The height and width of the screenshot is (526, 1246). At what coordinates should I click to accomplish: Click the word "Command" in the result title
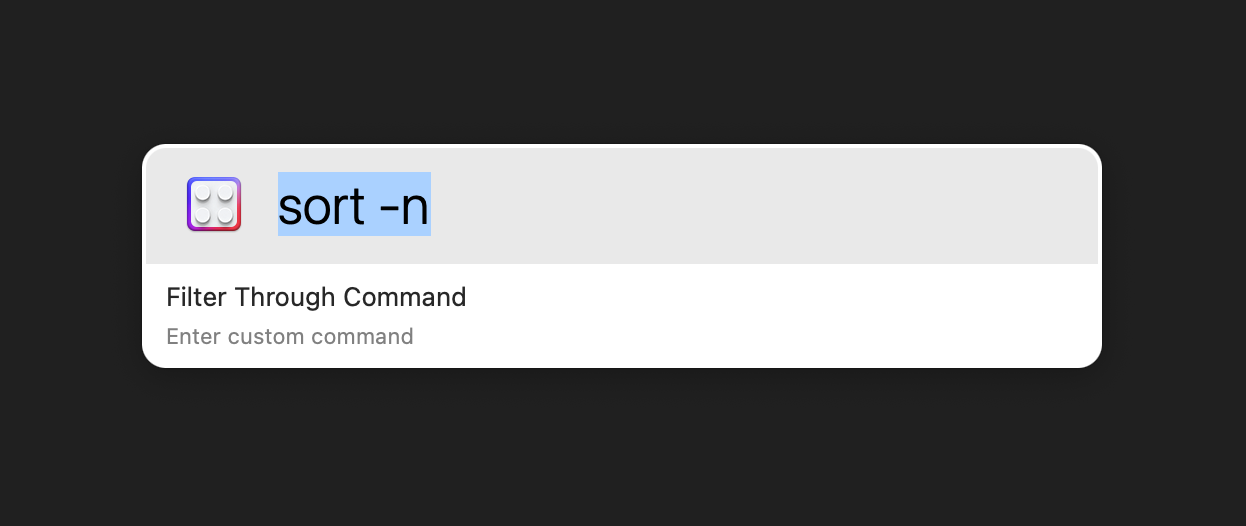point(405,297)
